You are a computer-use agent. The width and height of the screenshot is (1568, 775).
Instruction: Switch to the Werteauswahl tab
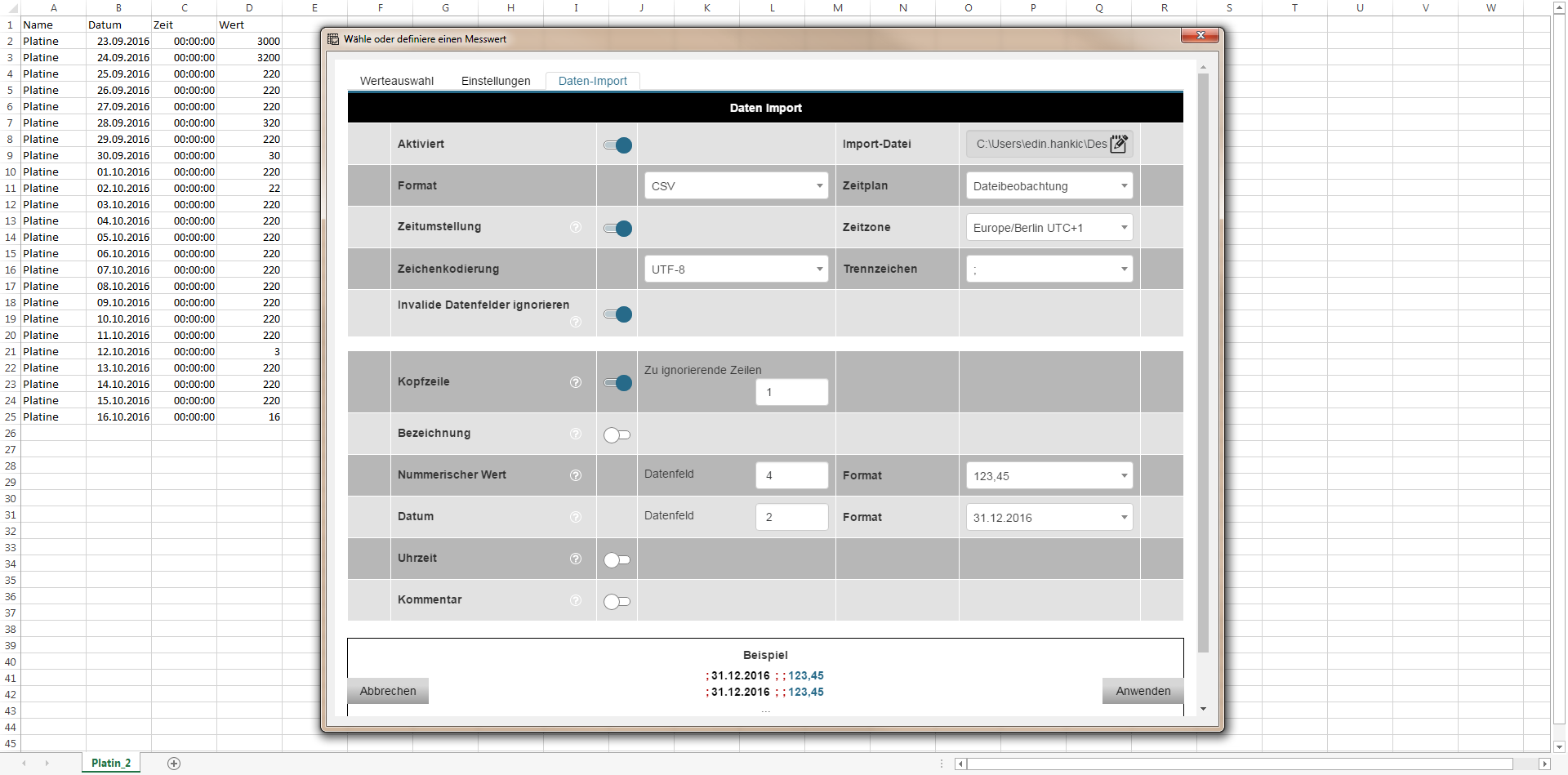tap(397, 81)
